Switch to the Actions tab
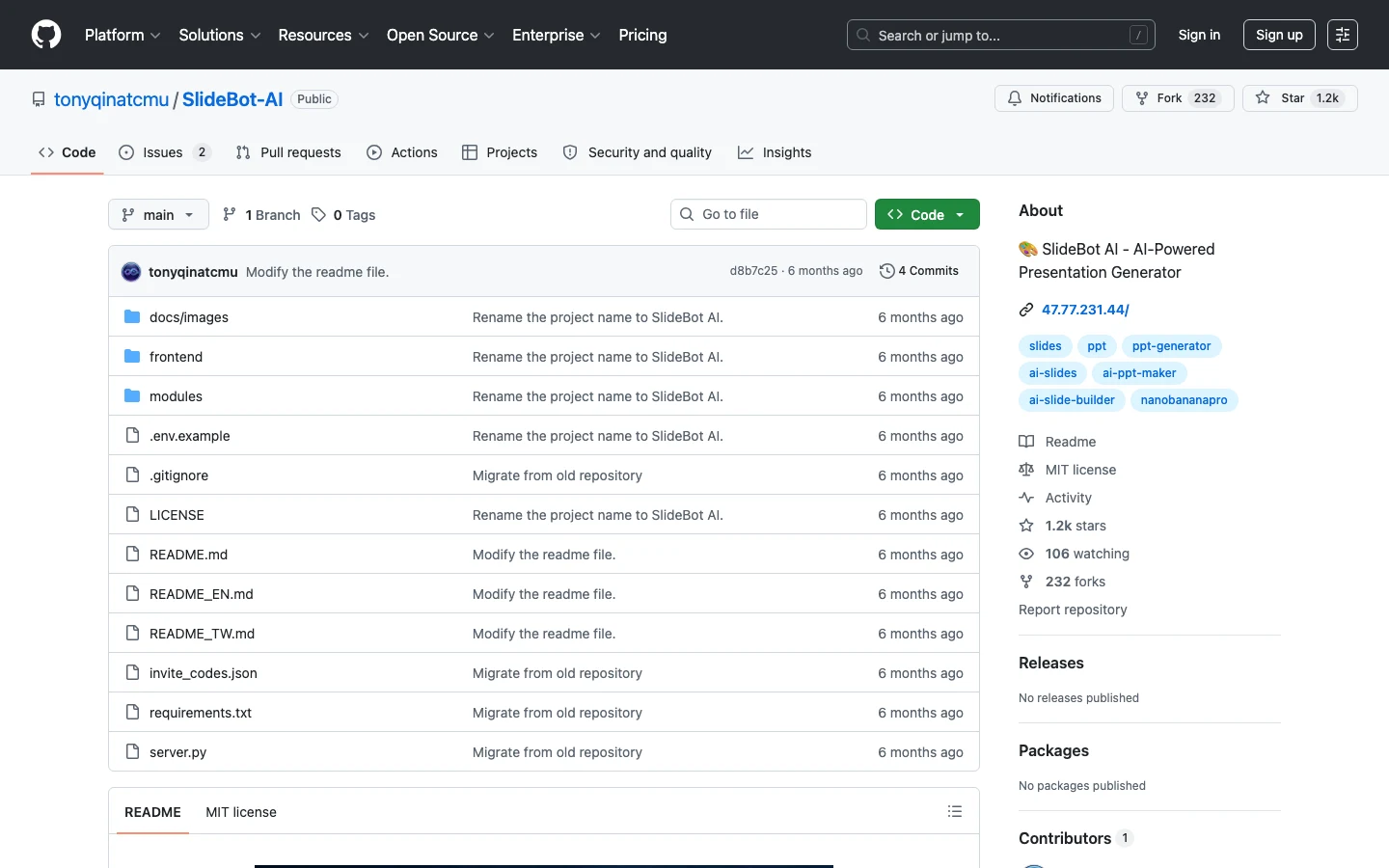 [x=402, y=152]
